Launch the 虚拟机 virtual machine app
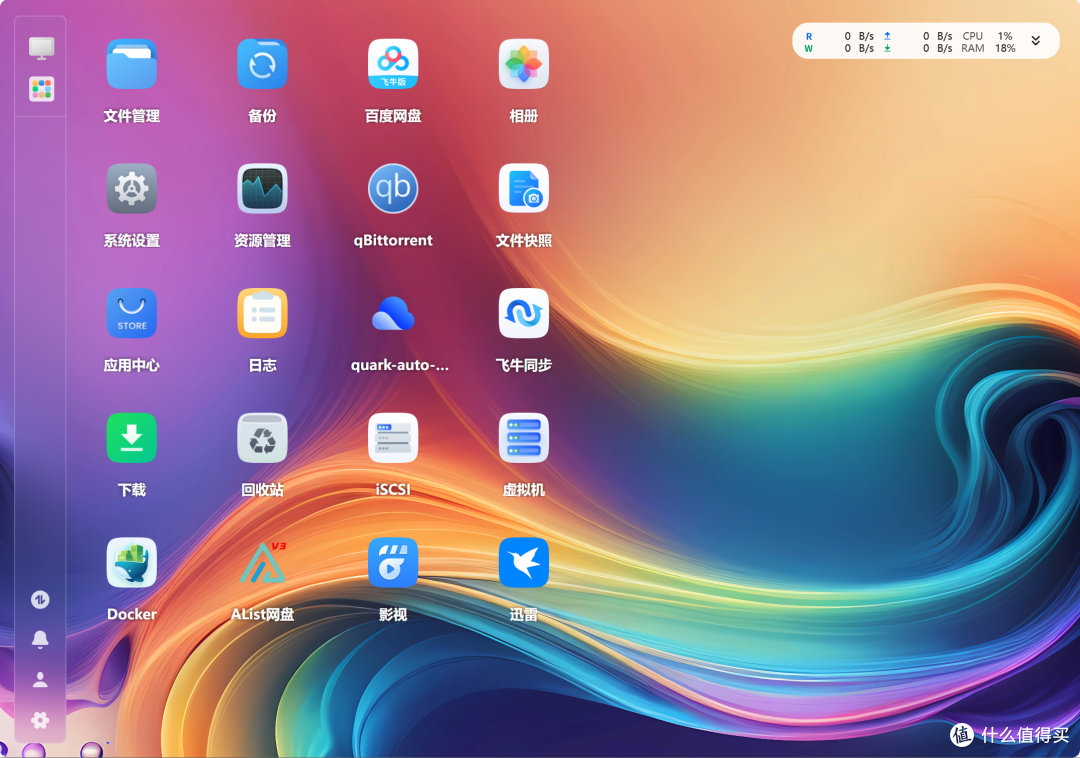The image size is (1080, 758). [x=523, y=438]
